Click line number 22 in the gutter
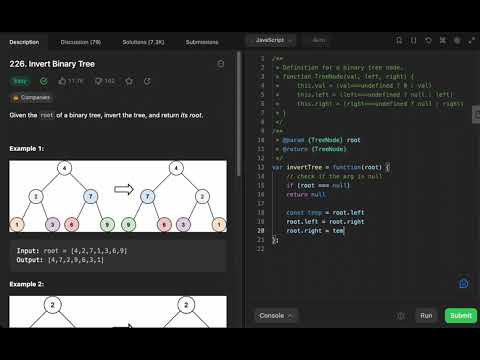 pos(261,249)
